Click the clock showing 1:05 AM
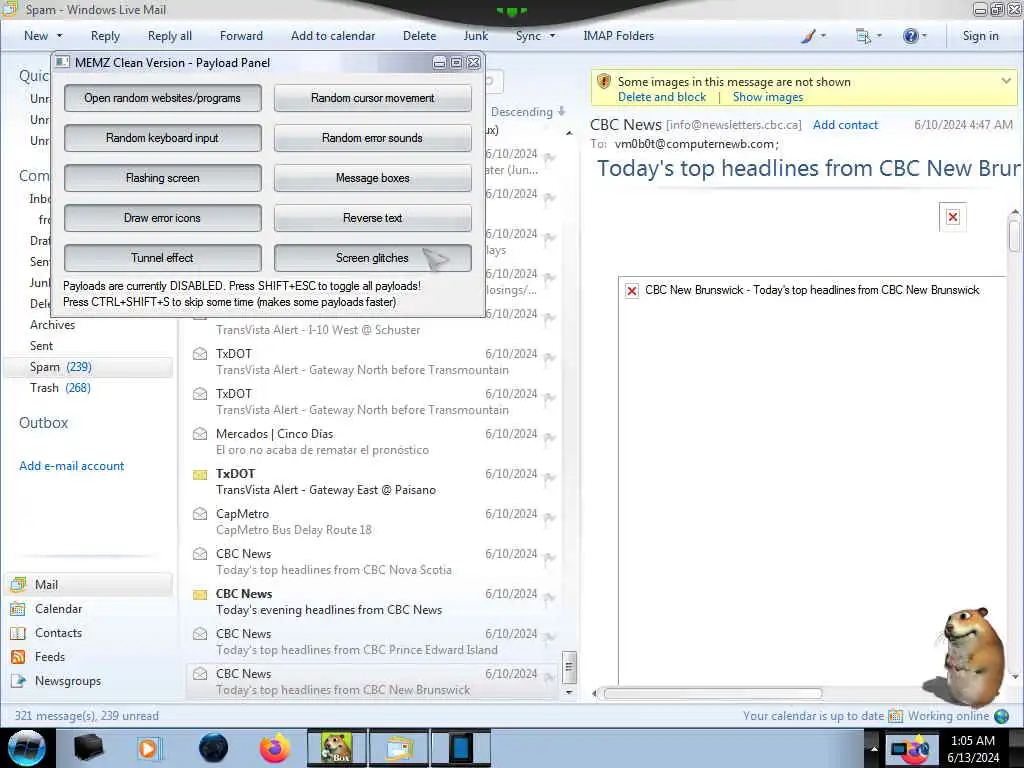This screenshot has height=768, width=1024. pyautogui.click(x=972, y=741)
